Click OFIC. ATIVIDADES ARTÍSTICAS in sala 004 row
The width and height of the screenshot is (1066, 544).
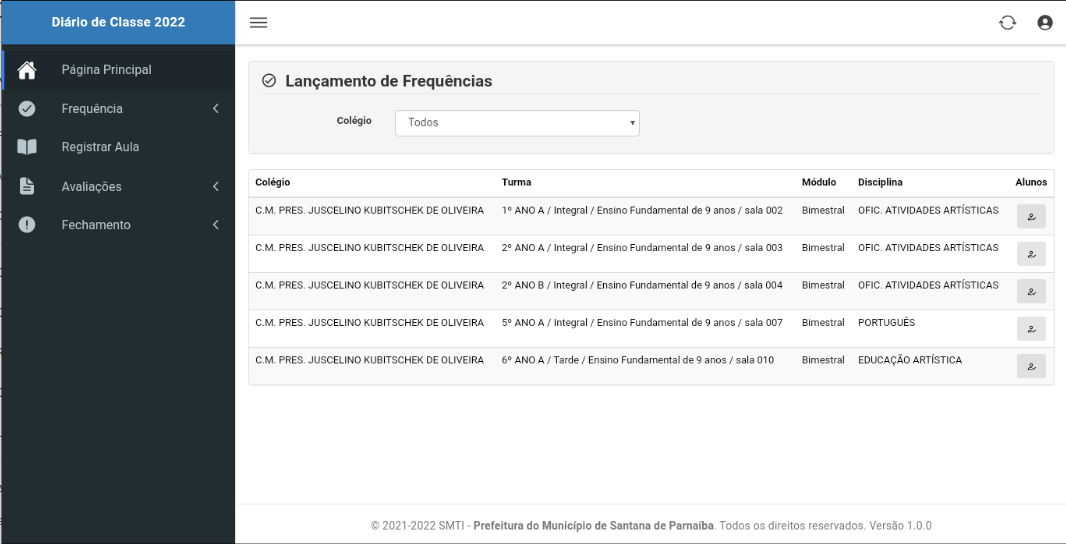pos(928,286)
